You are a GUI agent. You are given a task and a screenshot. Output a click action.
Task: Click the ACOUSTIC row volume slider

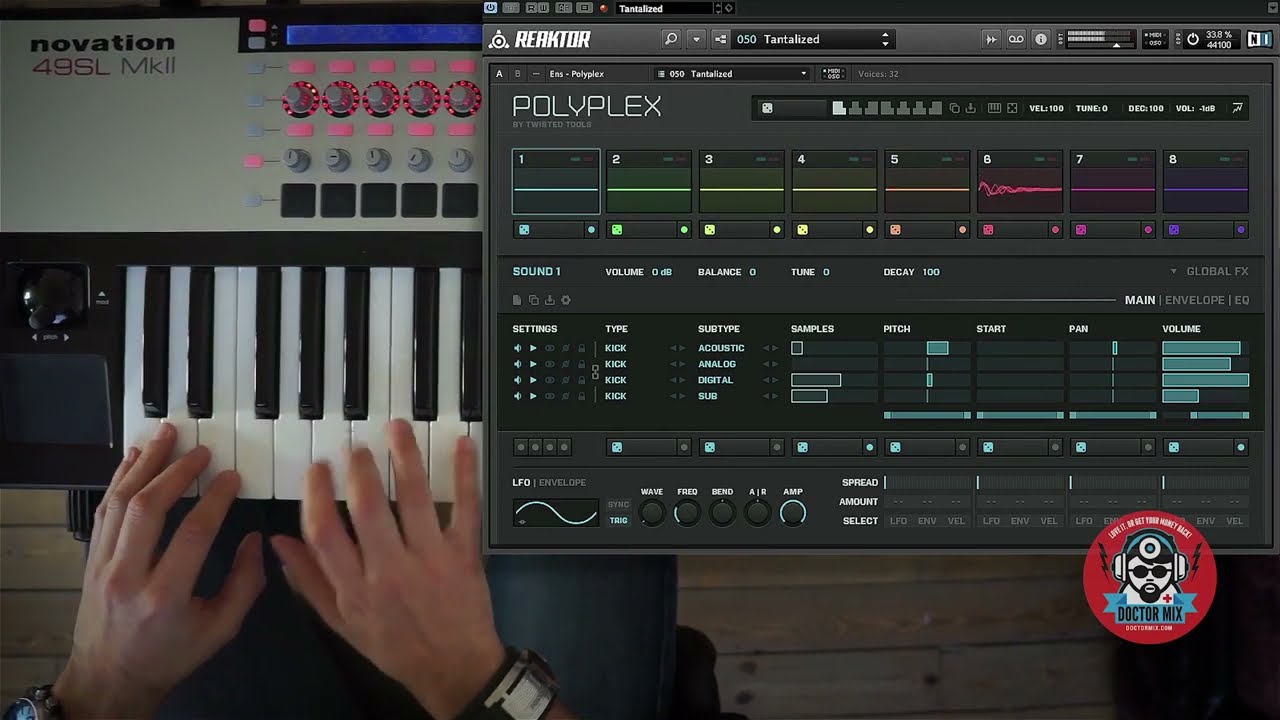[1205, 348]
